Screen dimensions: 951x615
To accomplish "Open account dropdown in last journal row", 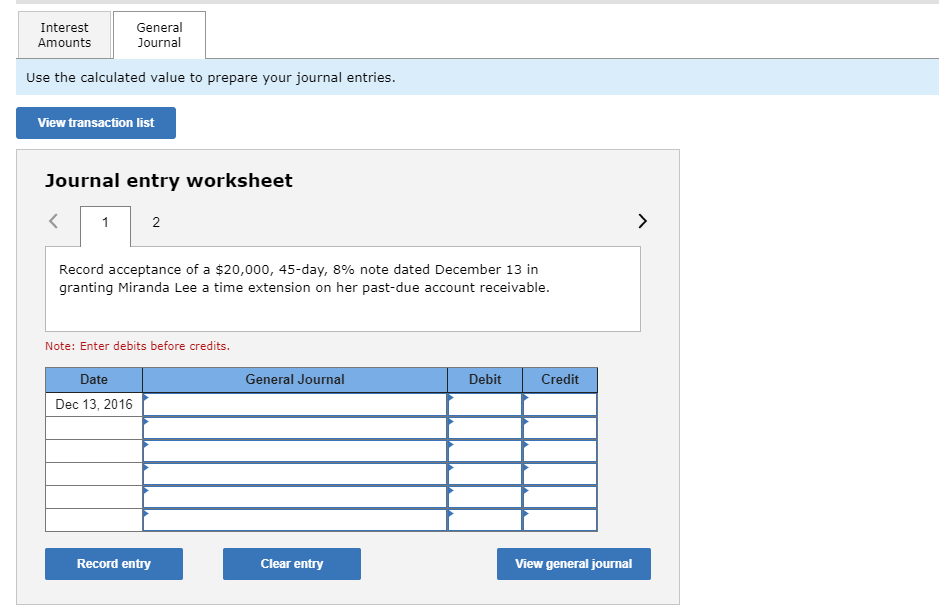I will (295, 520).
